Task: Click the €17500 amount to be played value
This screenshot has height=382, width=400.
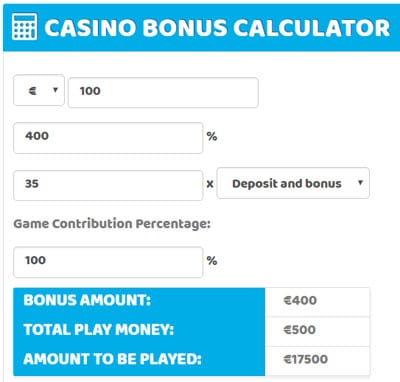Action: (306, 359)
